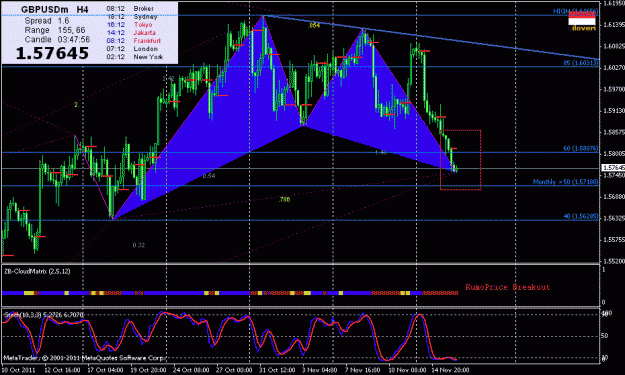
Task: Click the .786 ratio label on chart
Action: (284, 199)
